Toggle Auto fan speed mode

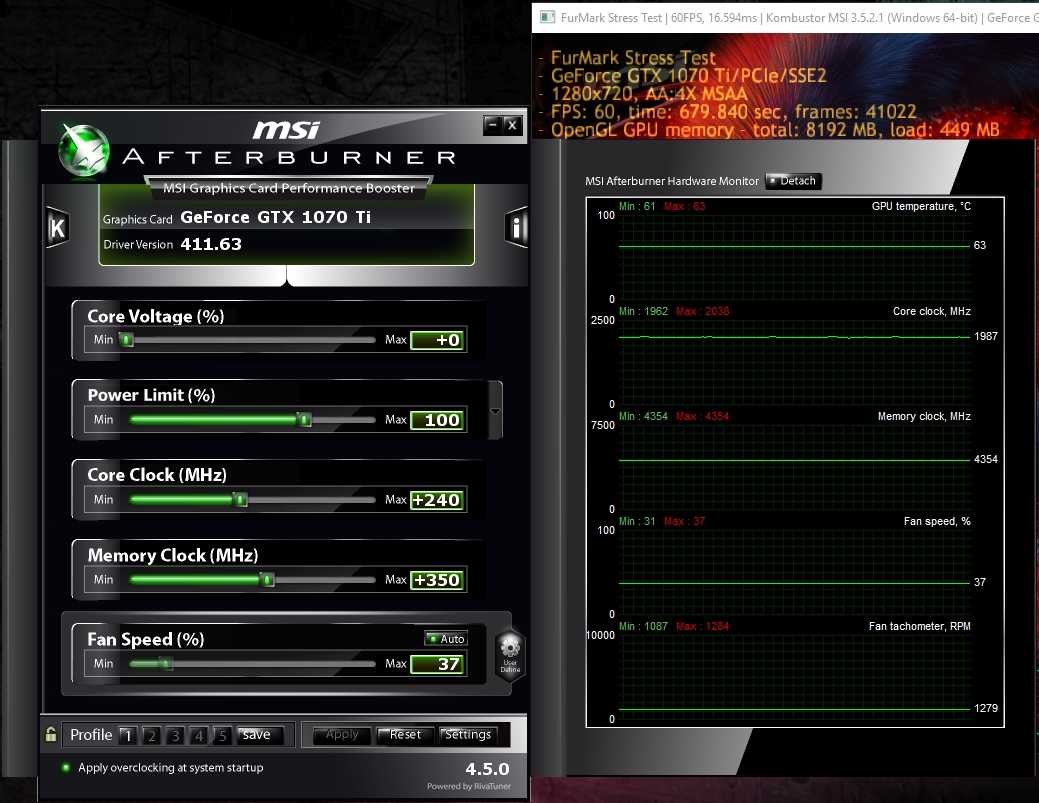pos(446,638)
